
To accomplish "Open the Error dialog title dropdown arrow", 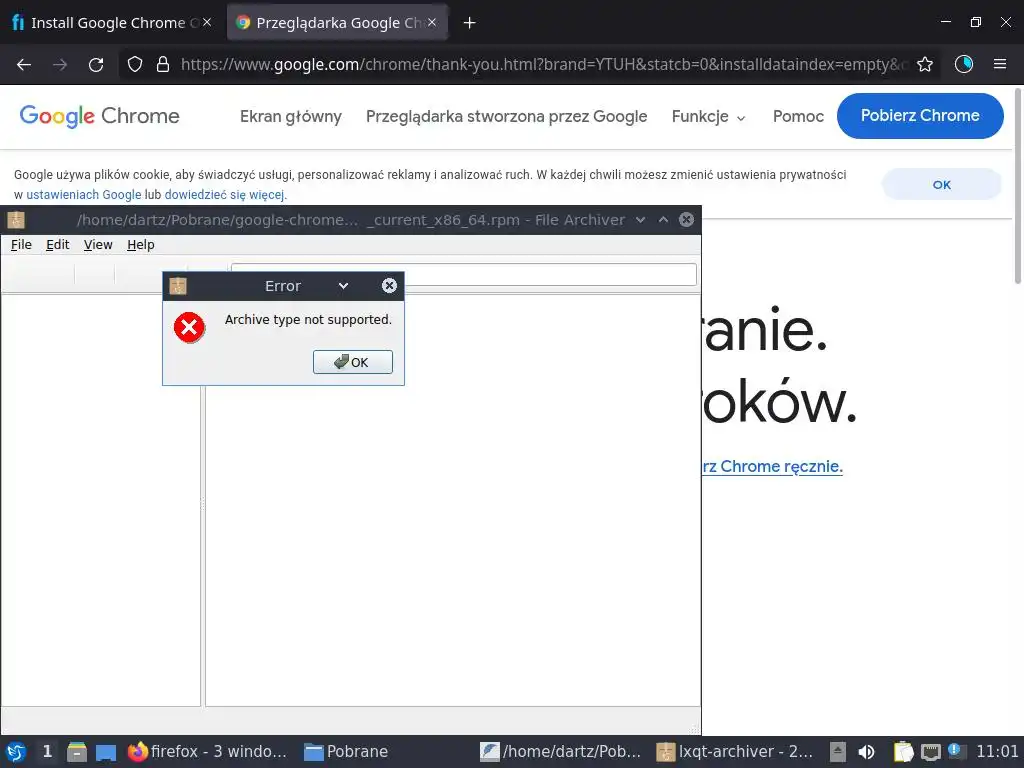I will pos(344,285).
